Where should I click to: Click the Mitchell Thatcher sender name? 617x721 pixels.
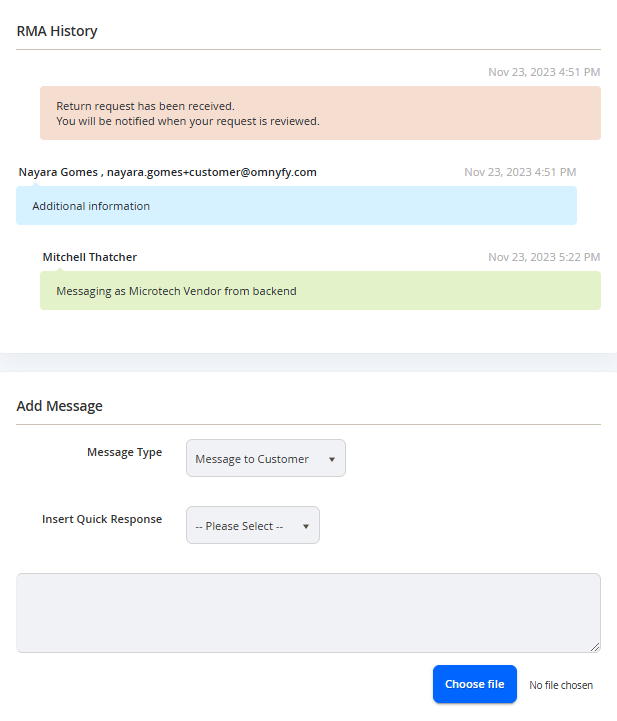pyautogui.click(x=90, y=257)
